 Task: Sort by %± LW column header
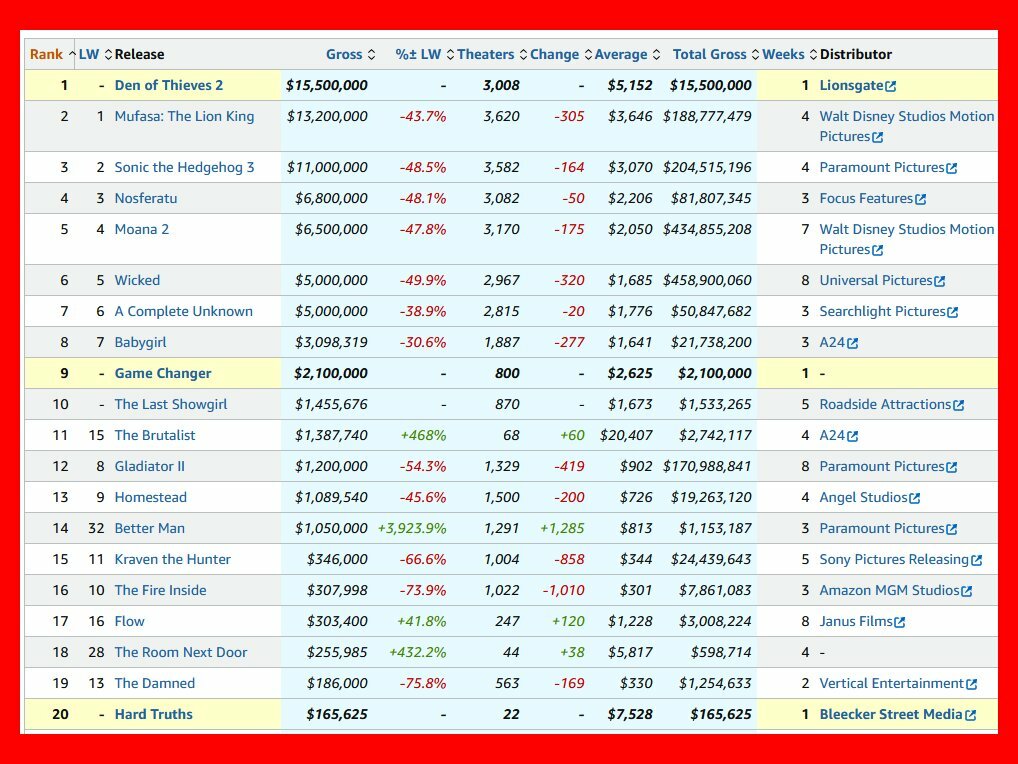(x=425, y=55)
